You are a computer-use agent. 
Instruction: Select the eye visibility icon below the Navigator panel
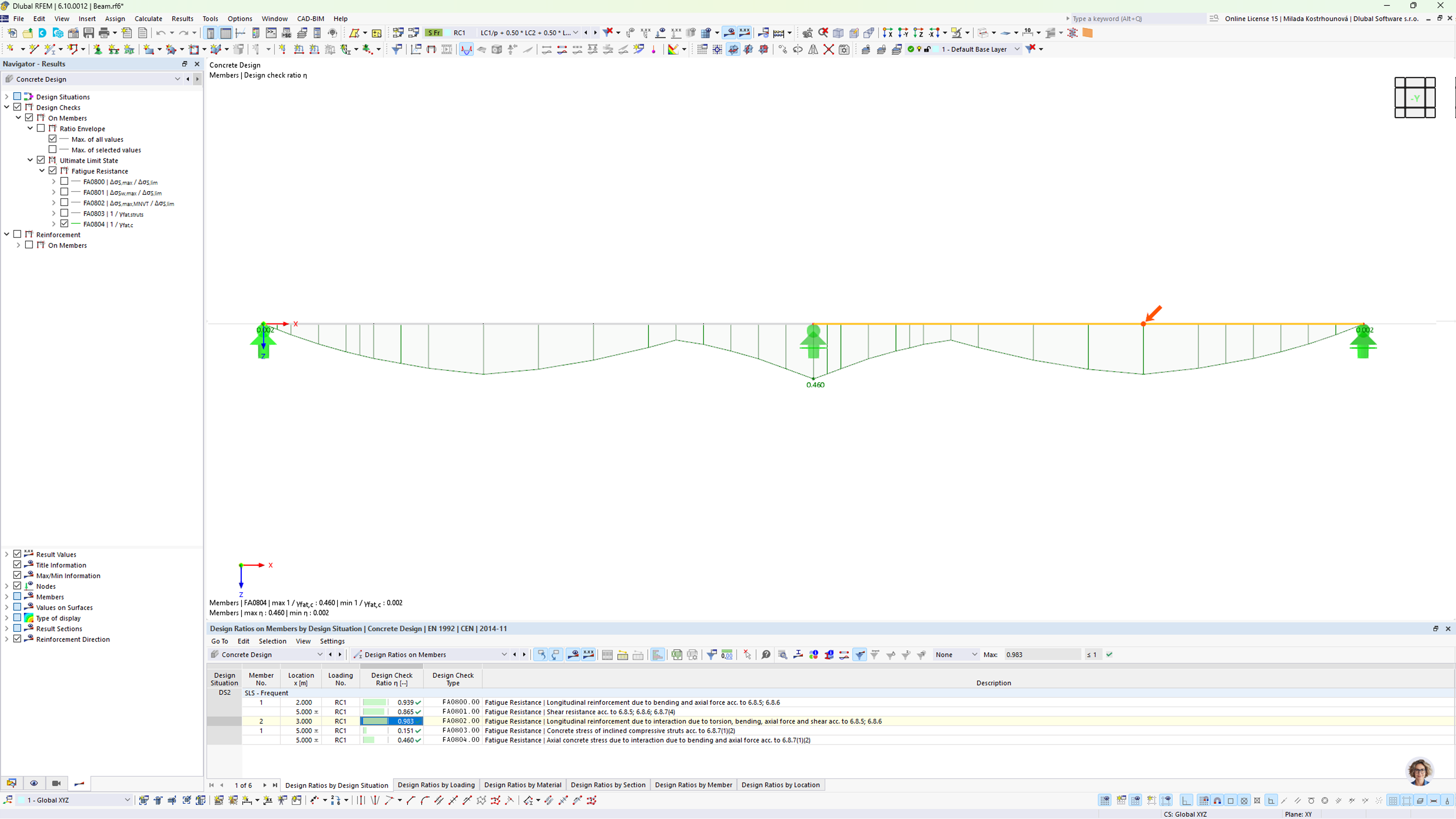click(35, 784)
